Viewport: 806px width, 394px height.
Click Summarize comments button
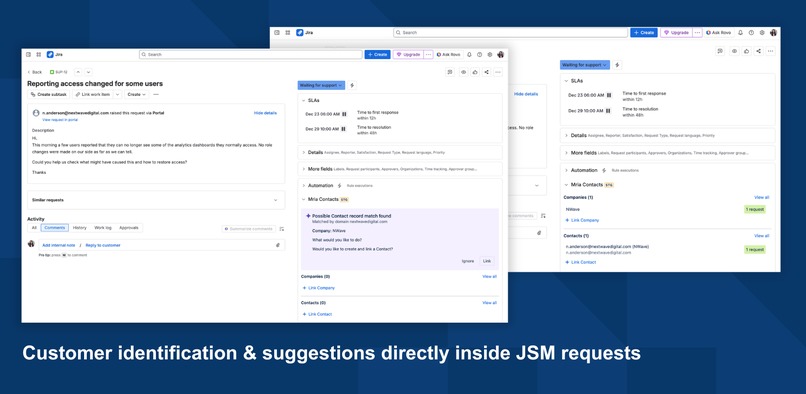[249, 229]
